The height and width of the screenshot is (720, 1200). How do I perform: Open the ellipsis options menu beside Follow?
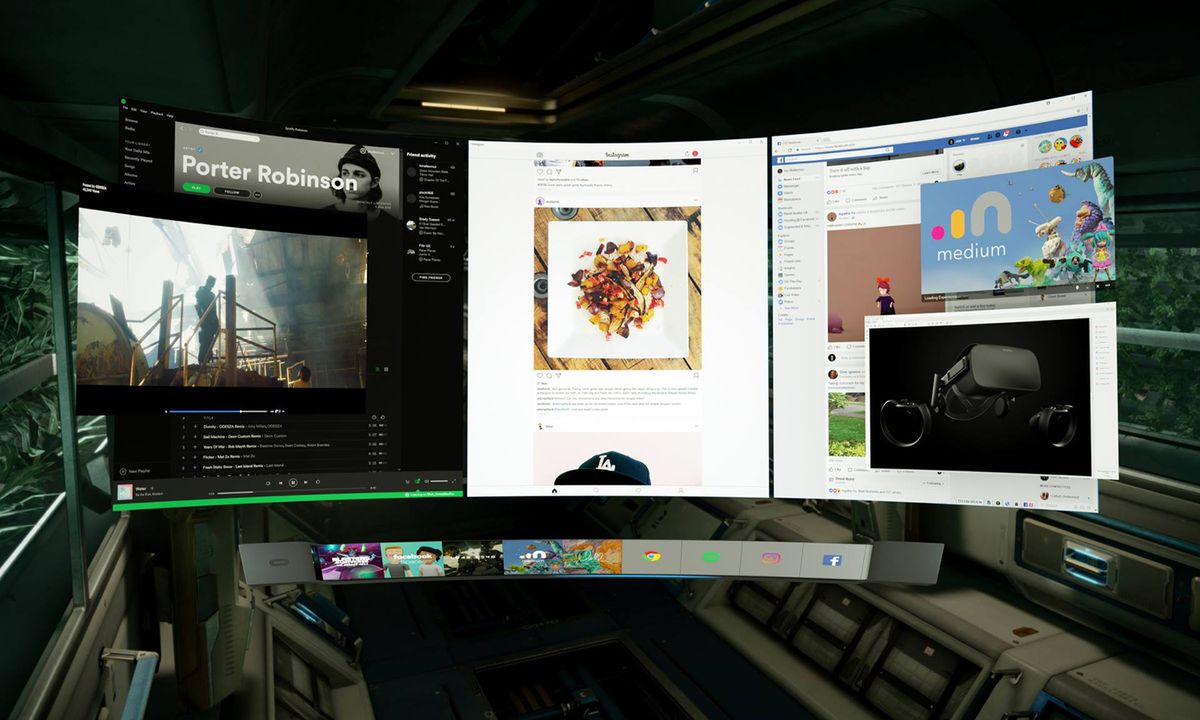pos(257,195)
